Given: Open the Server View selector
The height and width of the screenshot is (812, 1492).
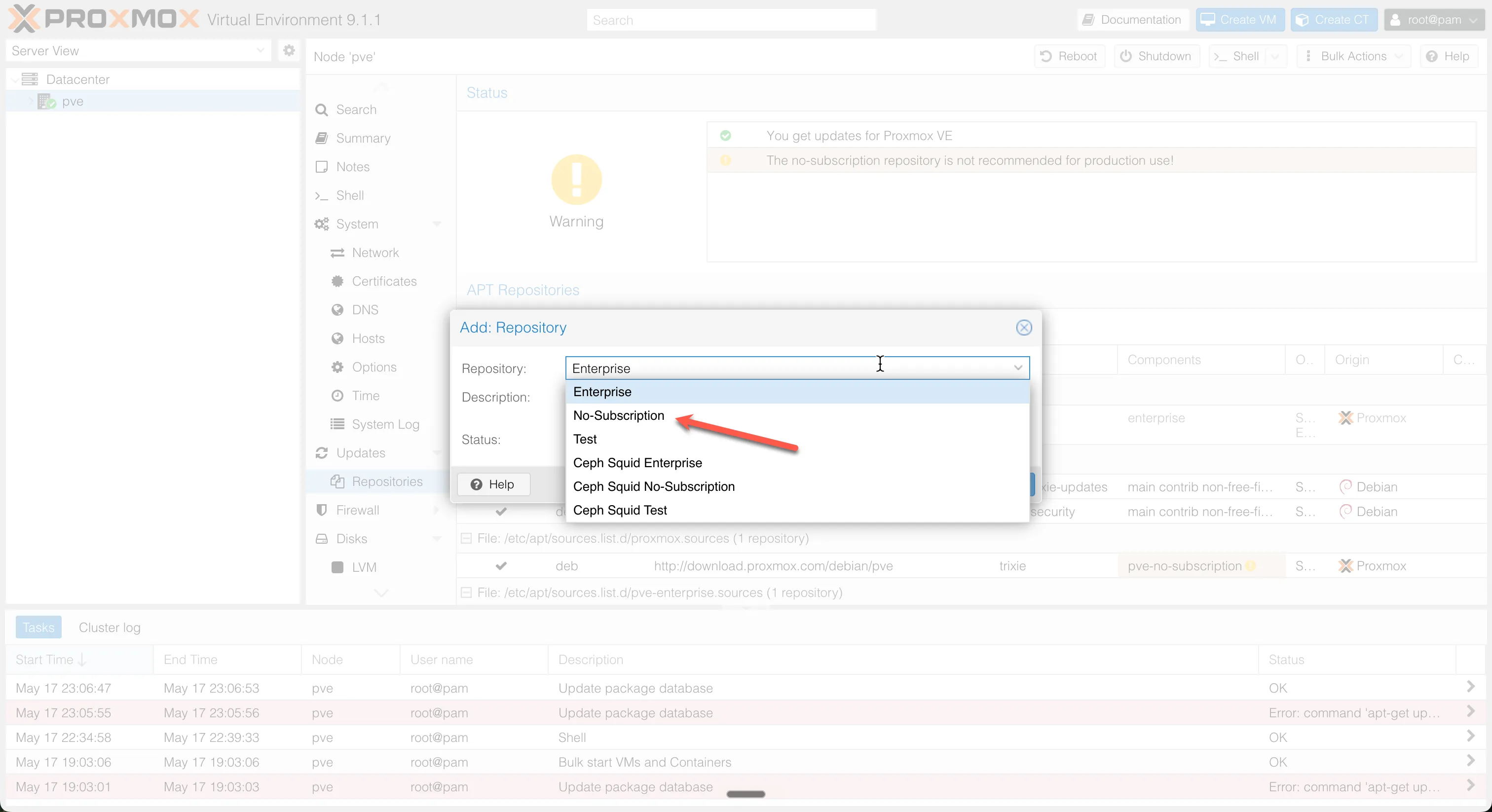Looking at the screenshot, I should pos(138,50).
